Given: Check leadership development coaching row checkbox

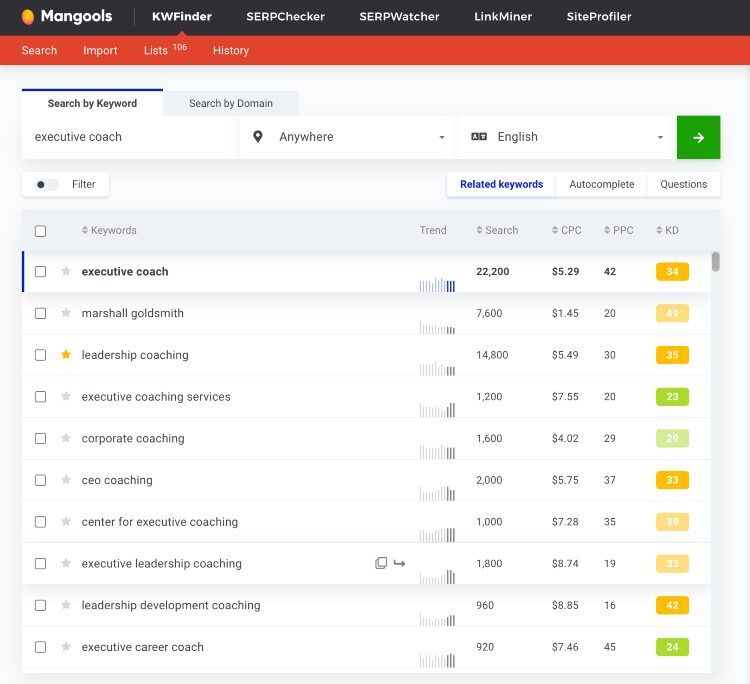Looking at the screenshot, I should coord(41,605).
